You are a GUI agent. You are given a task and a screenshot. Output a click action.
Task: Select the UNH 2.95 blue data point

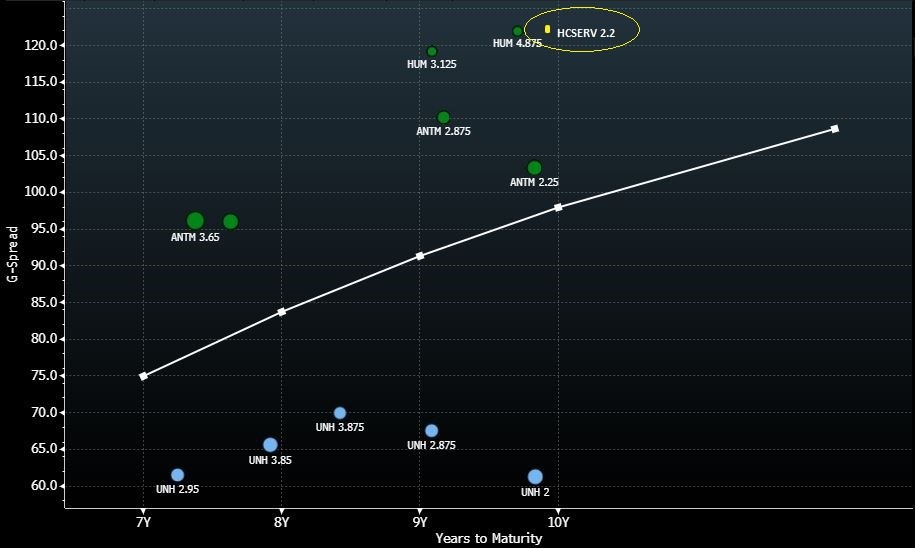(x=177, y=475)
